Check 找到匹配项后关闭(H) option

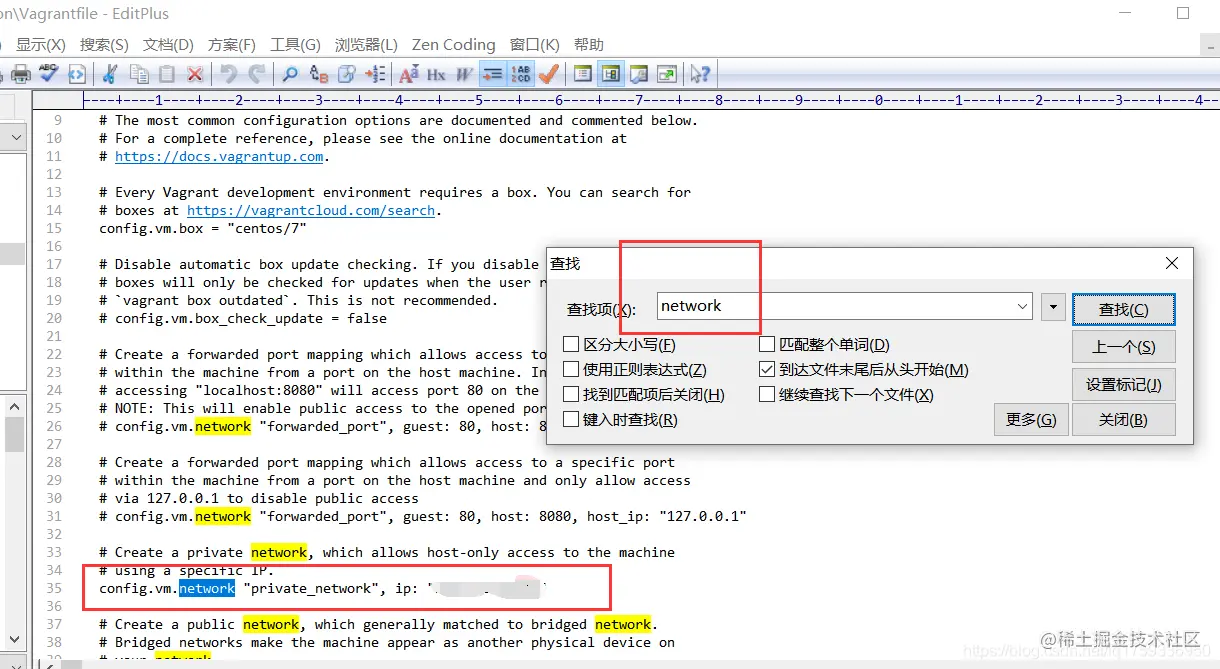[x=571, y=395]
